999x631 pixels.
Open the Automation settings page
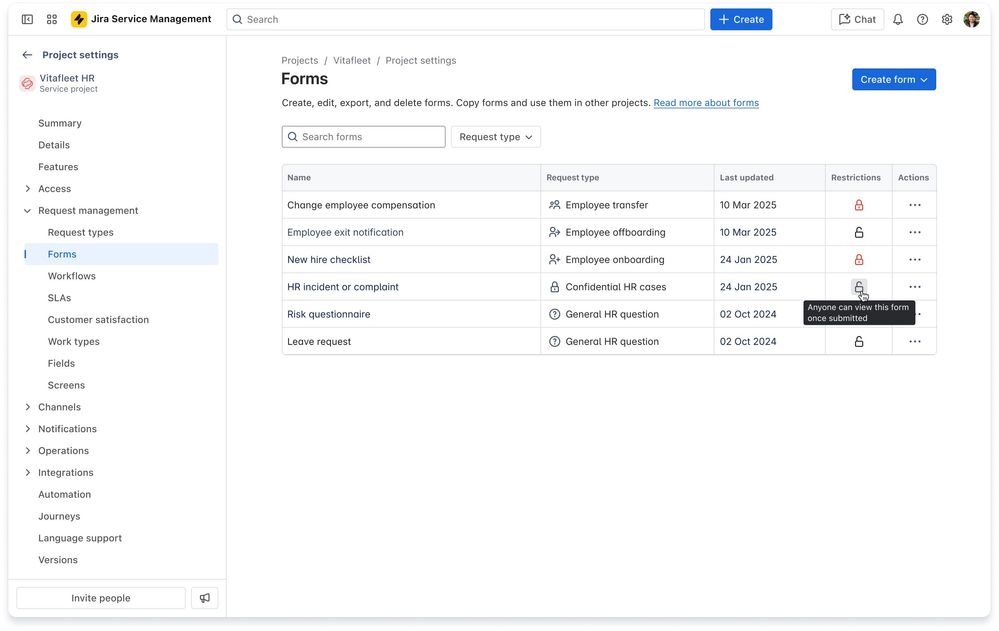pos(64,494)
